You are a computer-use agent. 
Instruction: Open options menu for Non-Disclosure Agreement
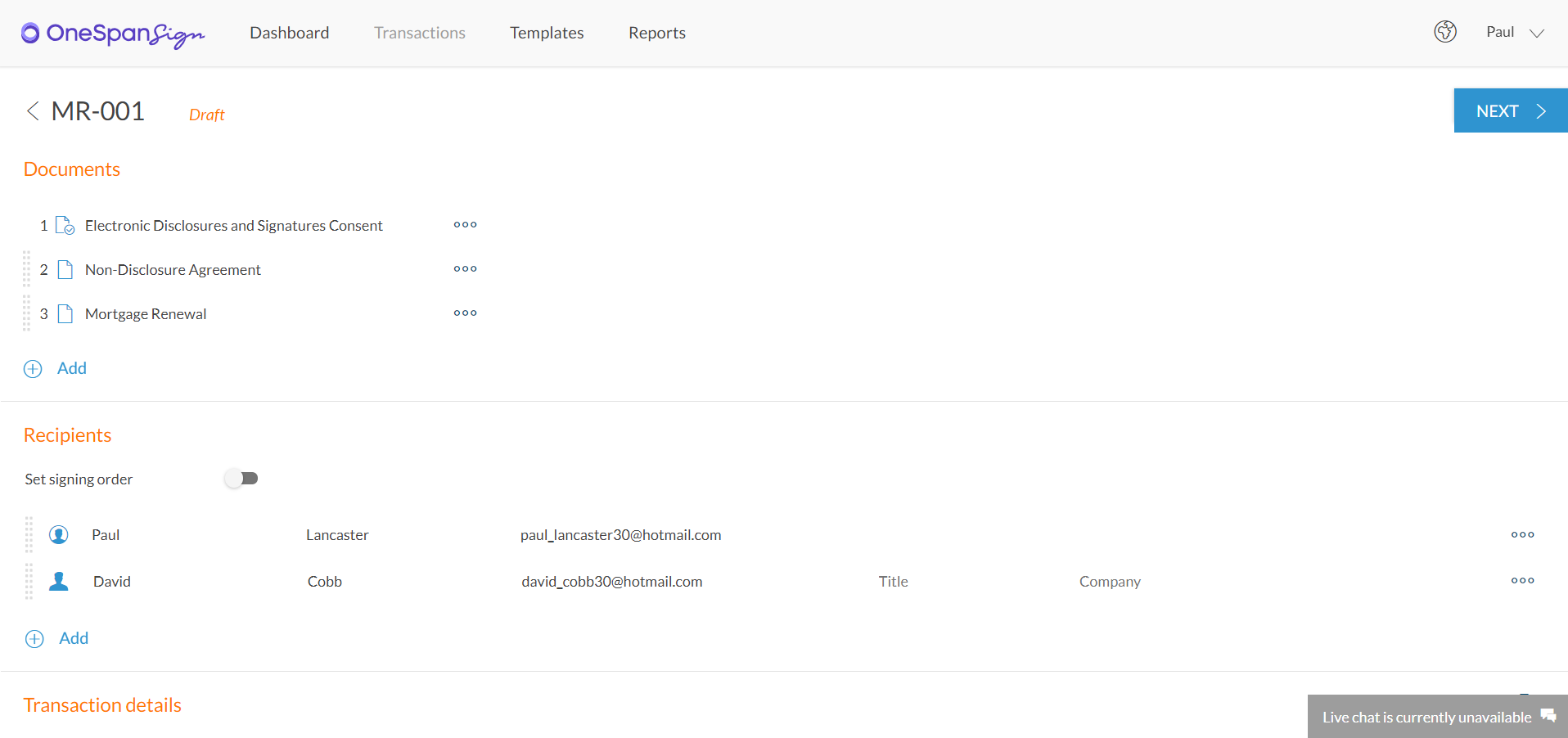click(466, 269)
